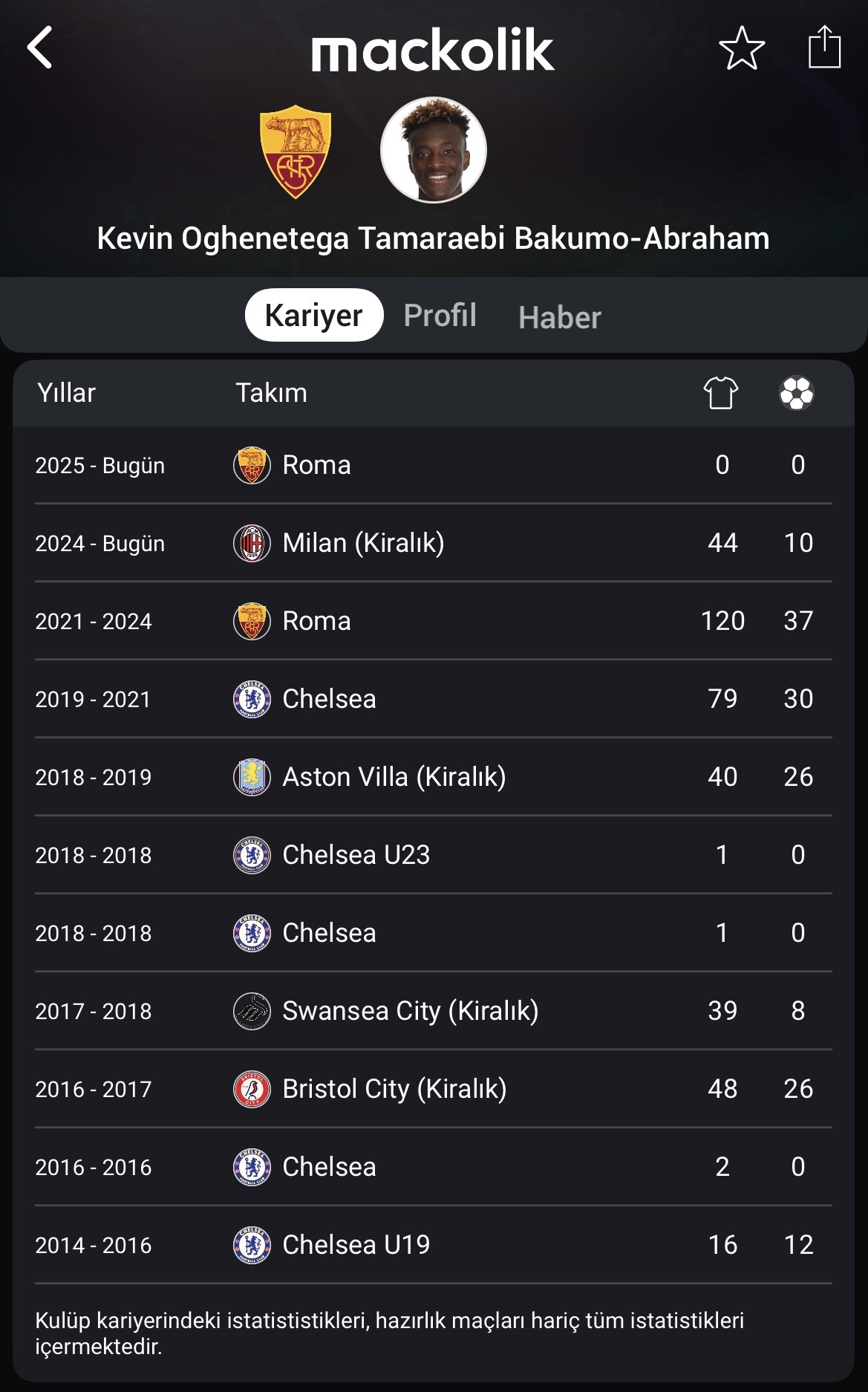
Task: Tap the mackolik logo
Action: 433,50
